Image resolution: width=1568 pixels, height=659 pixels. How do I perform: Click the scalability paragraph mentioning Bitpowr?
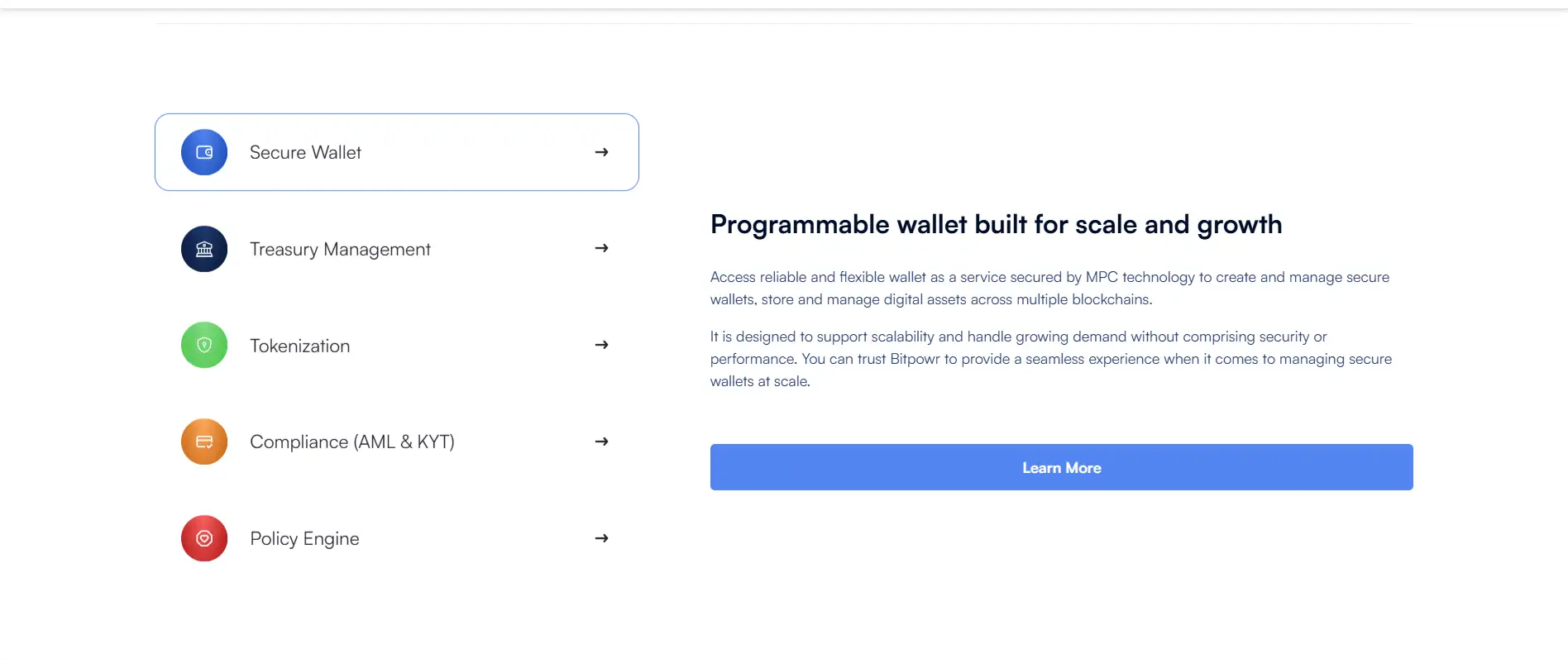[x=1050, y=359]
